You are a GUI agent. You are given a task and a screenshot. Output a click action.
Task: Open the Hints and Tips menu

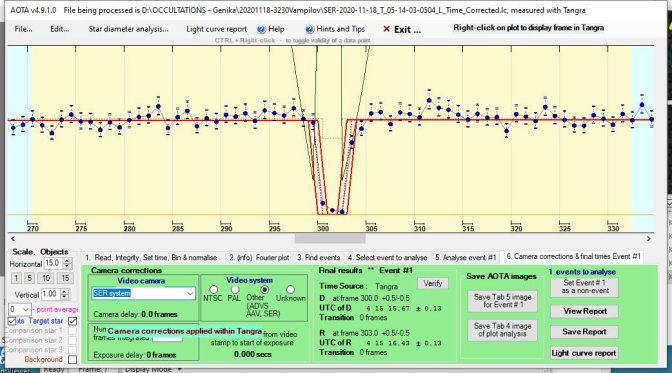point(340,29)
